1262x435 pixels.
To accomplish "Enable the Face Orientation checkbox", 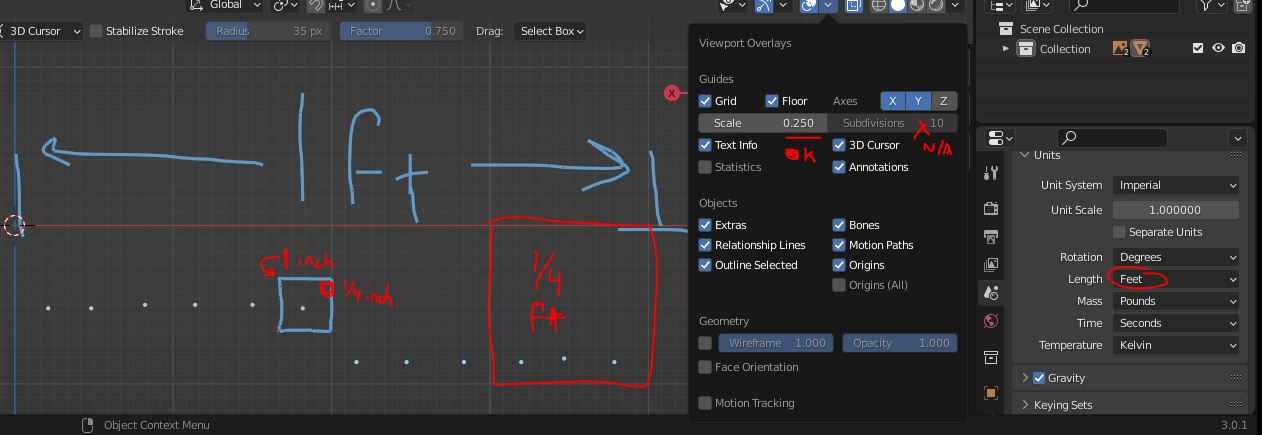I will [x=705, y=367].
